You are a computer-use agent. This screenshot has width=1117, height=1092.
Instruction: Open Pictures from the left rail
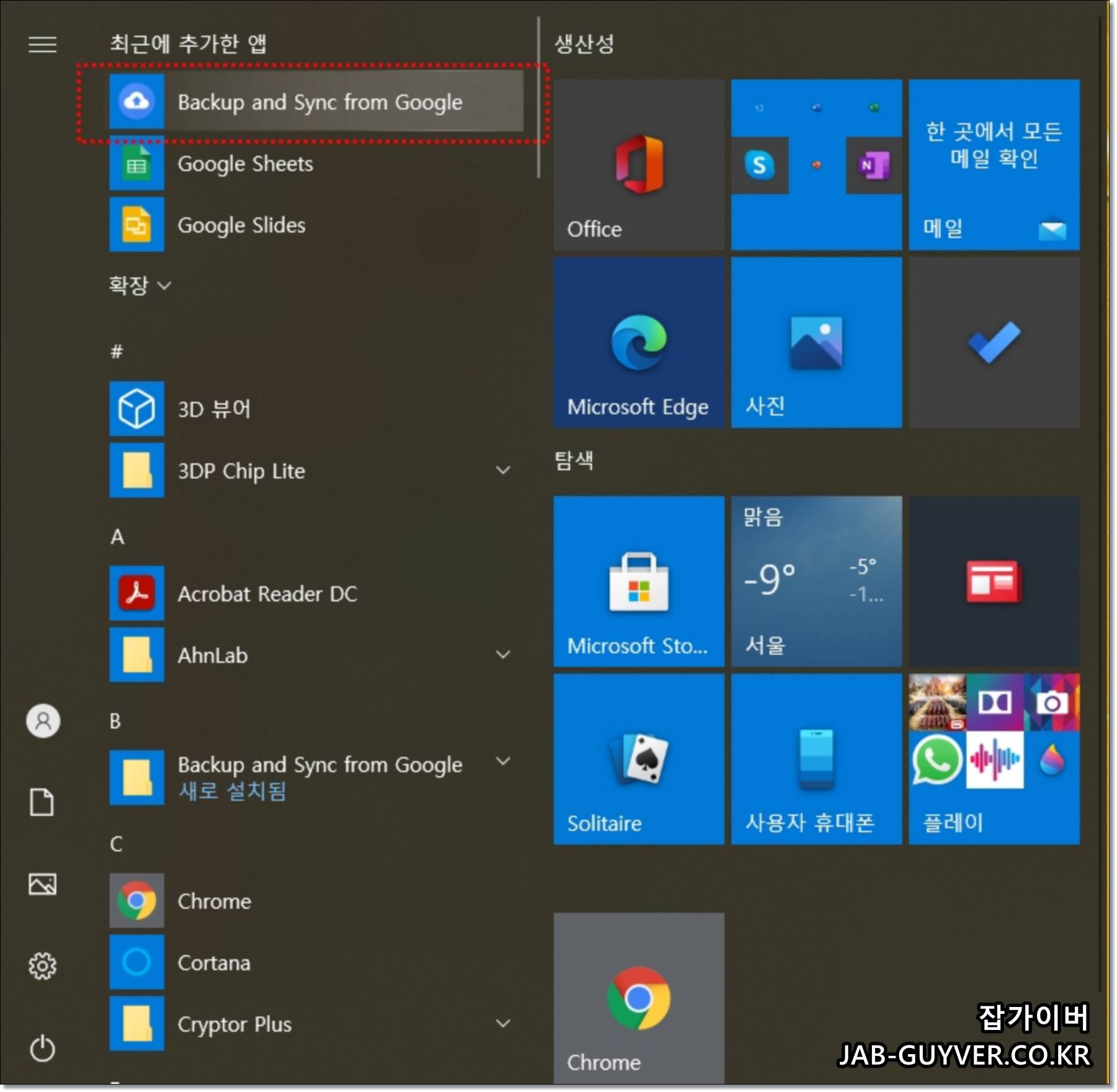click(x=42, y=884)
